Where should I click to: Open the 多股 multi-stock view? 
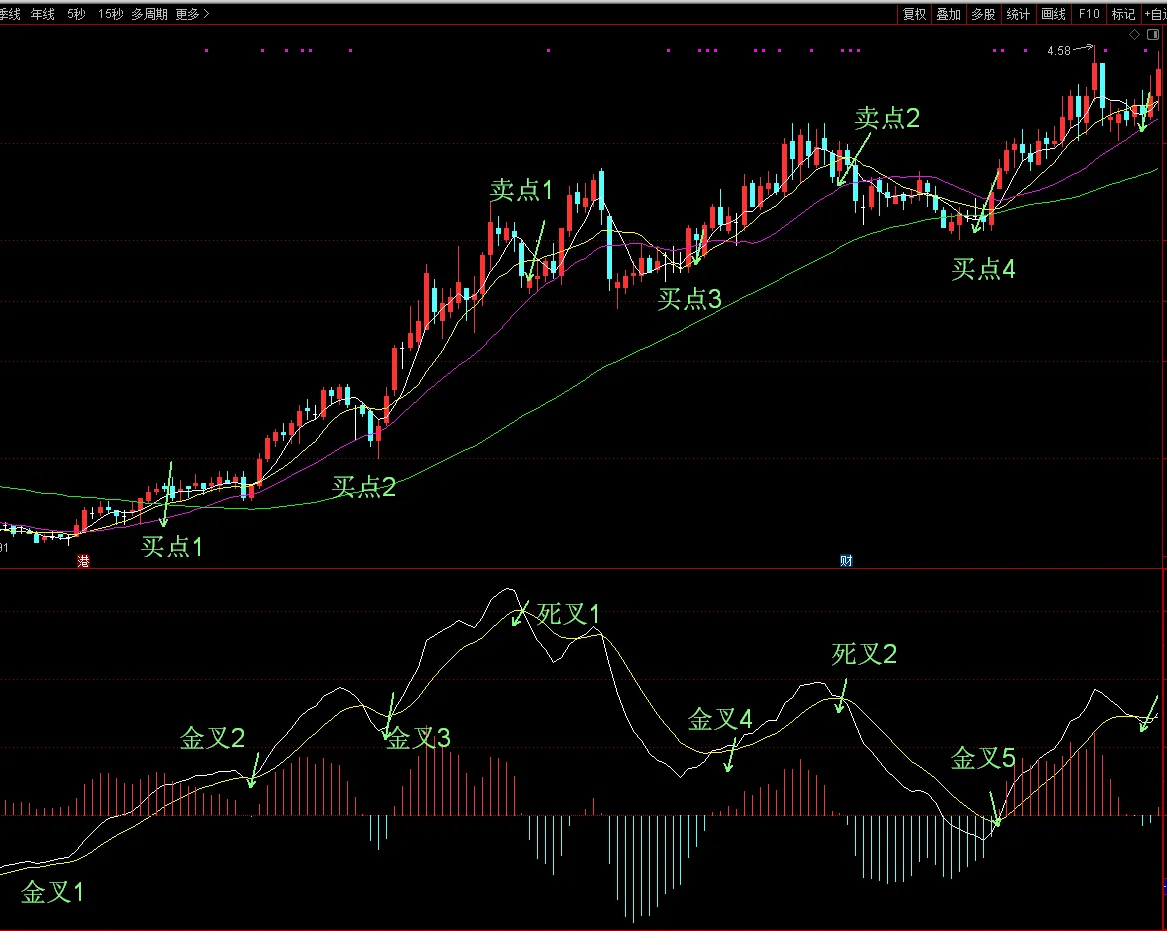point(983,14)
